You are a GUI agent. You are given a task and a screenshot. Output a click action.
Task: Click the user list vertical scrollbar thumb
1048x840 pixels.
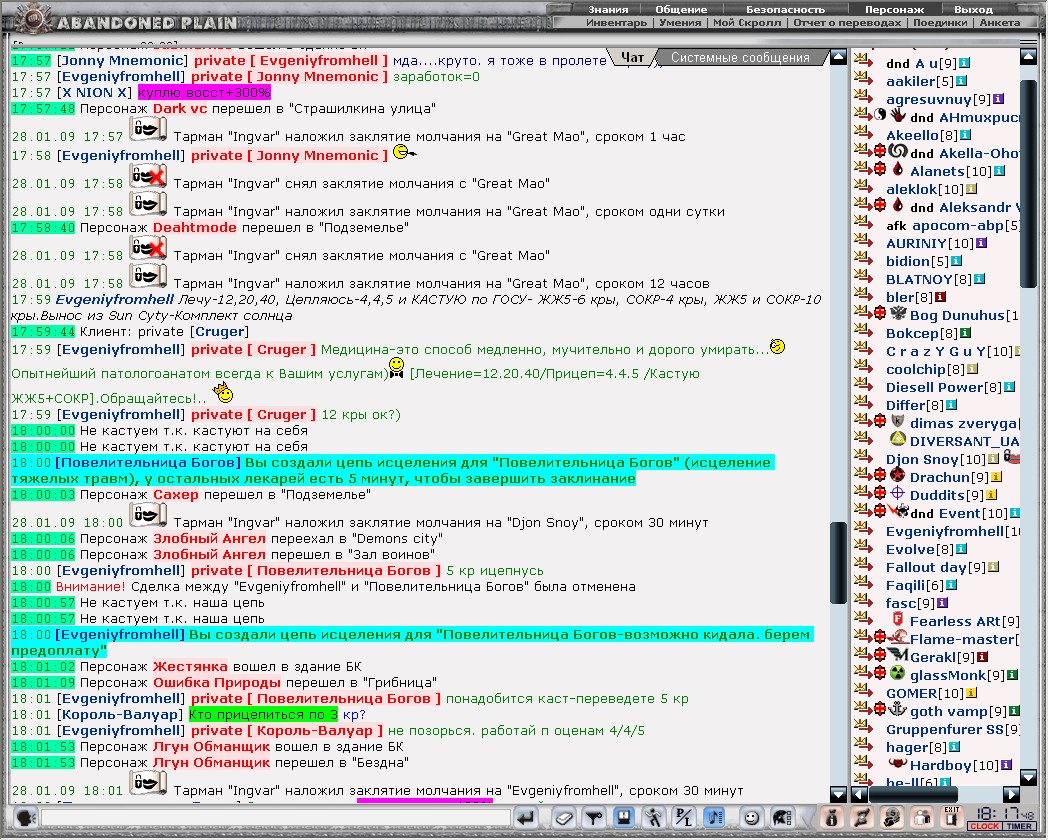pos(1029,186)
